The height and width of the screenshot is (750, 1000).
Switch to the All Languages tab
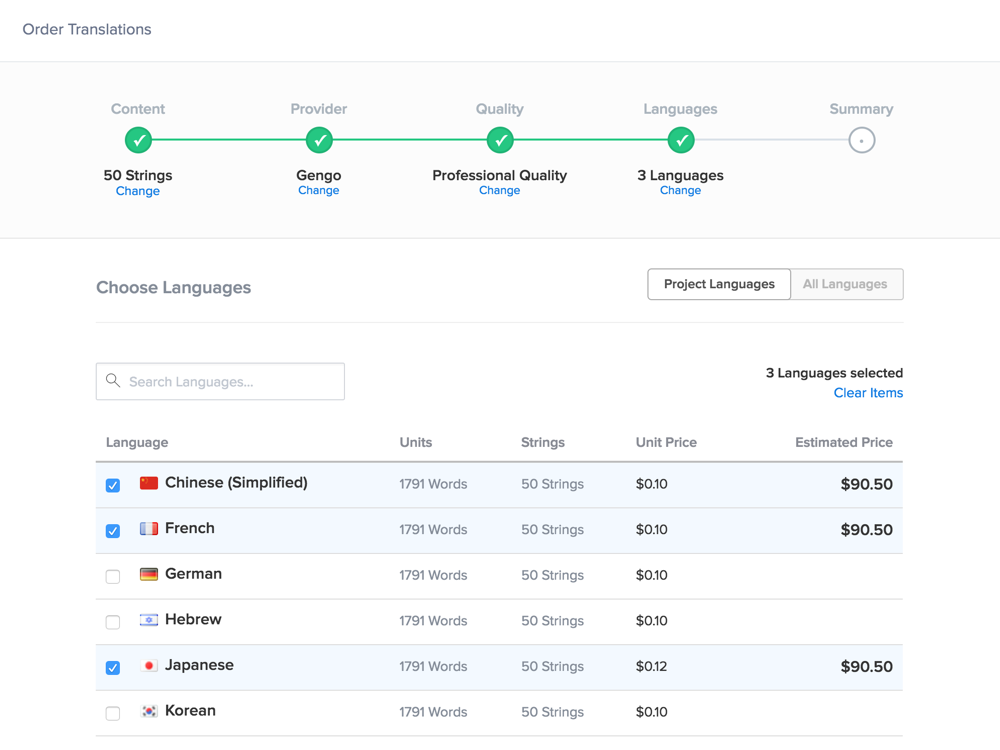845,284
